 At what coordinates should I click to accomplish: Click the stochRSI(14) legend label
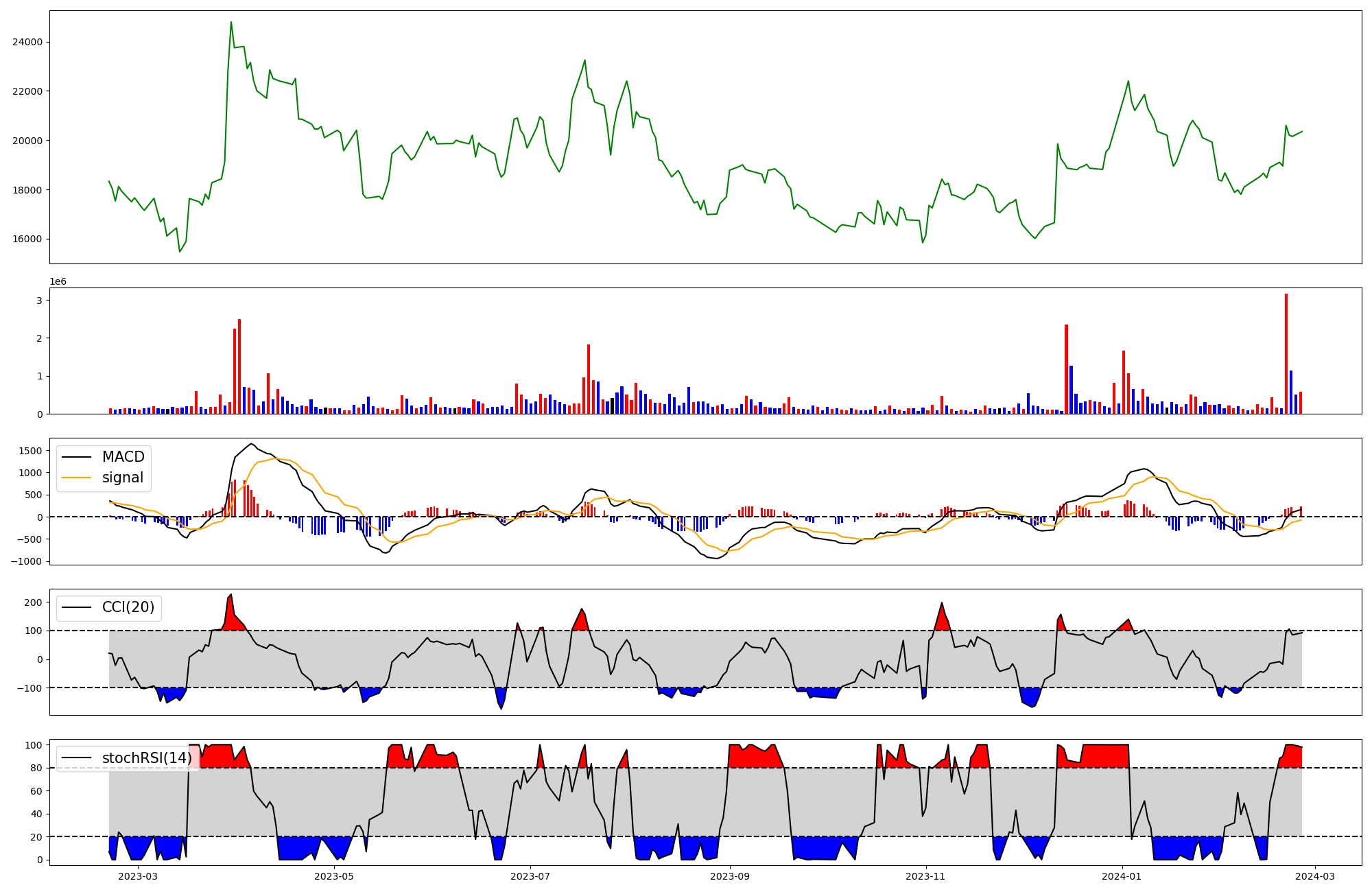pyautogui.click(x=146, y=758)
